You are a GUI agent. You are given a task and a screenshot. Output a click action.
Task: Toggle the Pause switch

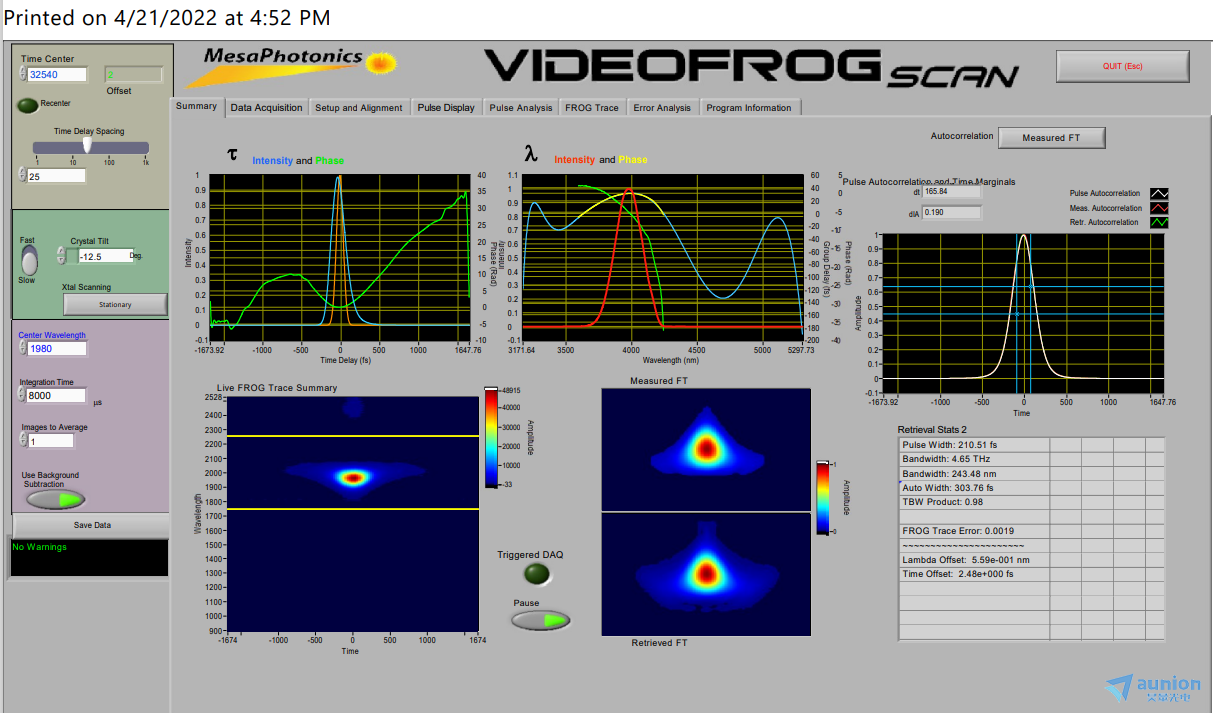pyautogui.click(x=540, y=620)
